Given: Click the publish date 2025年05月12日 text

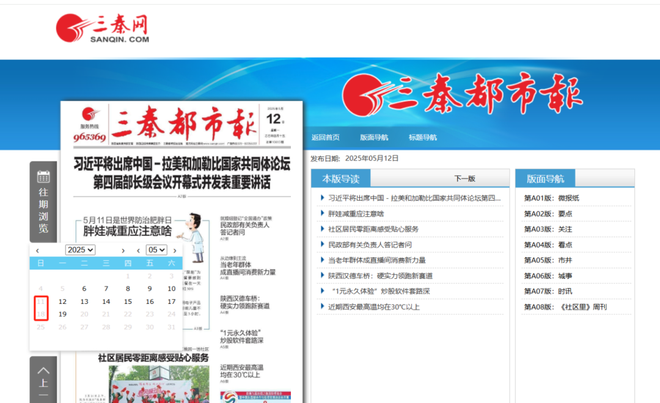Looking at the screenshot, I should coord(372,158).
